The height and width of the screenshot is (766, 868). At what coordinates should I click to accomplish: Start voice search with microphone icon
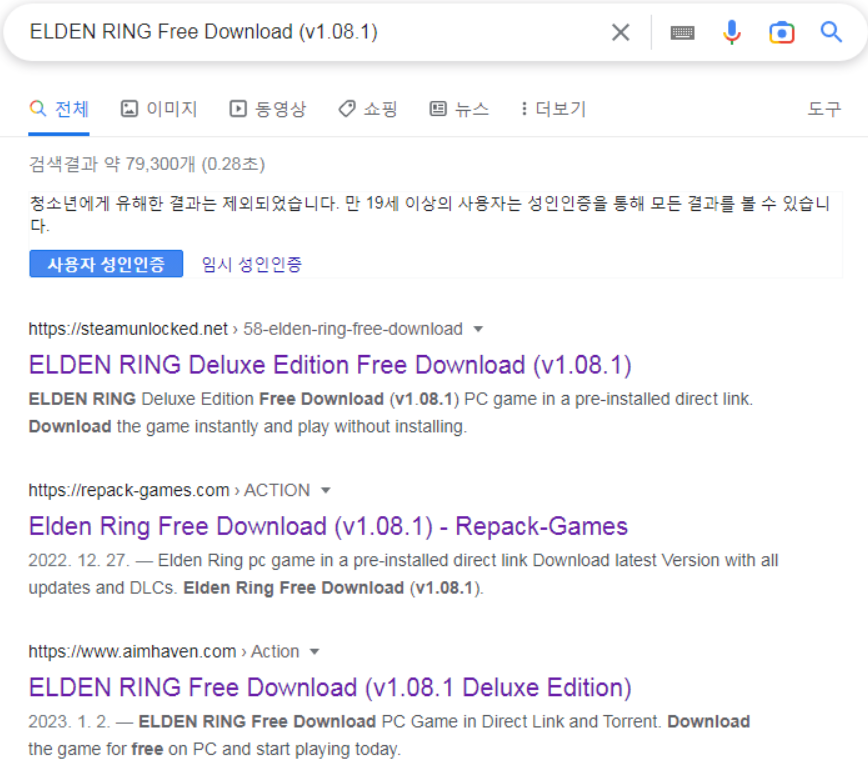pyautogui.click(x=731, y=32)
